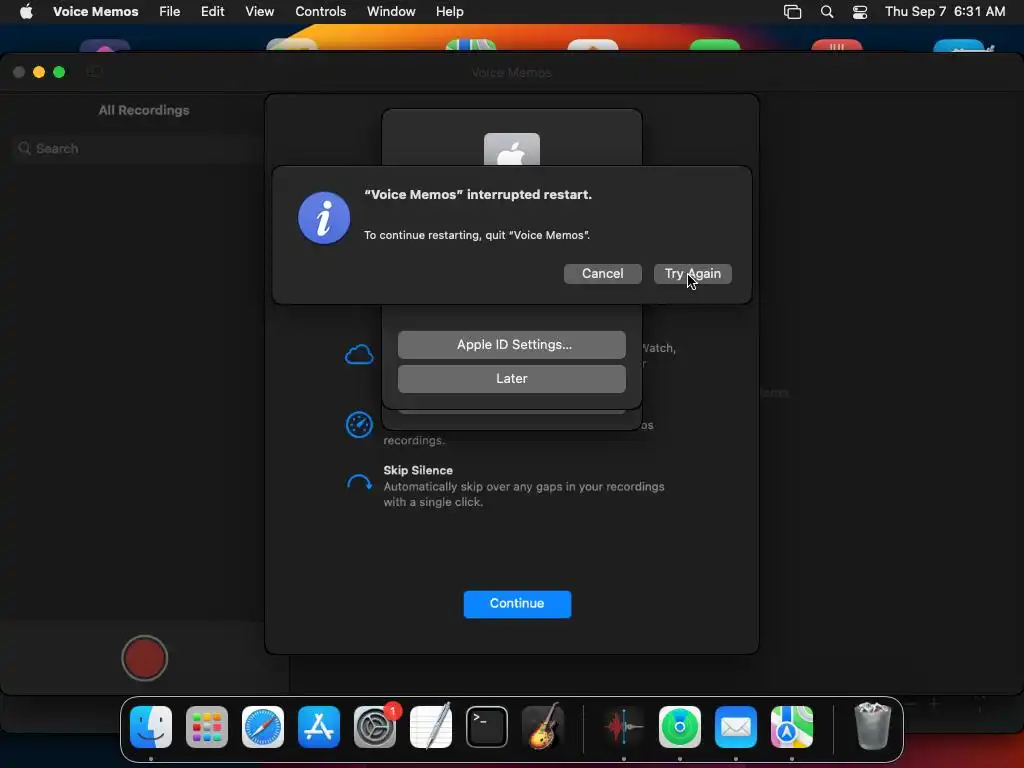Open Finder from the Dock
This screenshot has width=1024, height=768.
[151, 727]
